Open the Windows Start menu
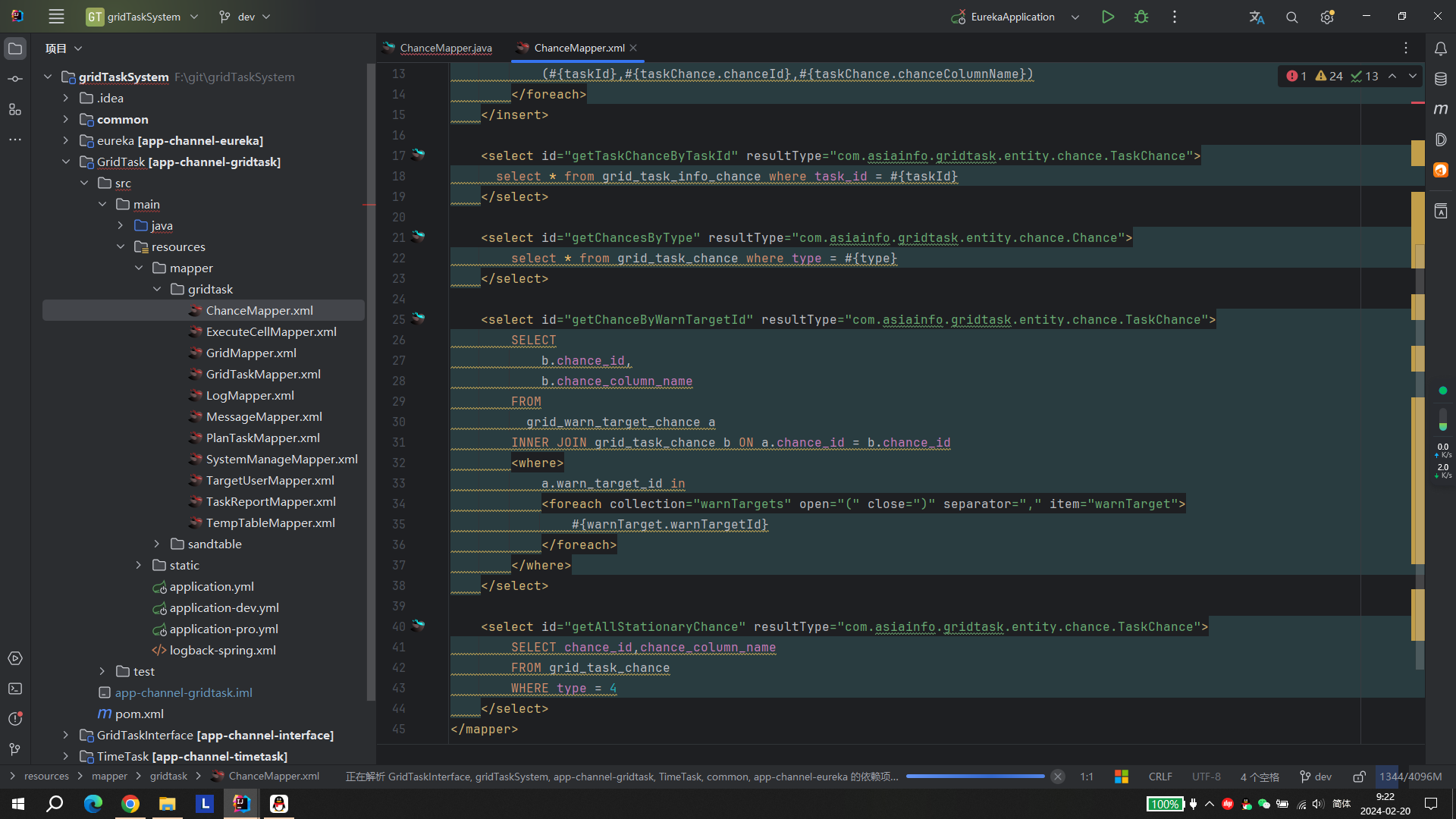 pos(18,804)
